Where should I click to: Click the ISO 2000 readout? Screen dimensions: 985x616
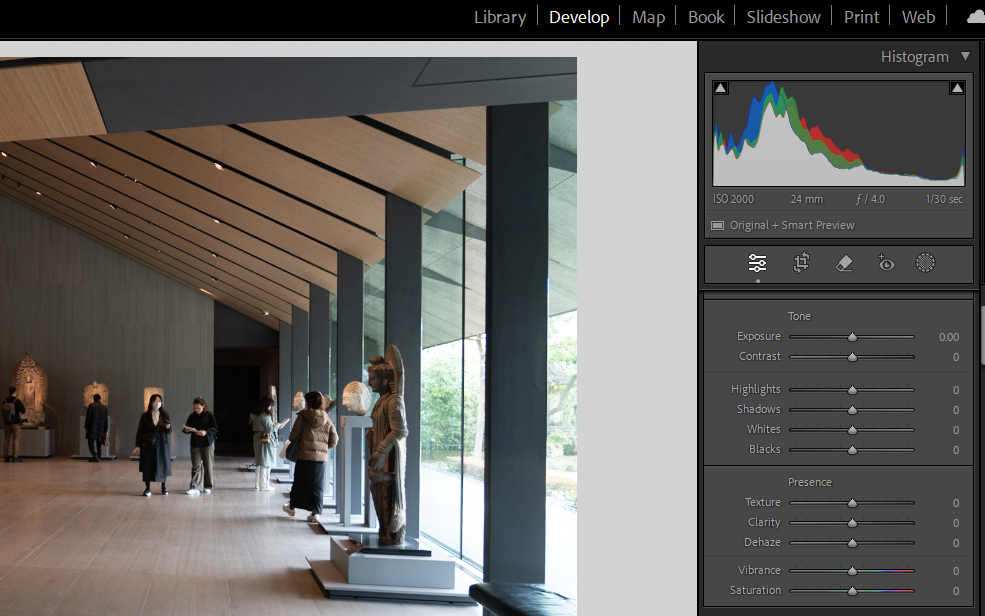pyautogui.click(x=733, y=199)
